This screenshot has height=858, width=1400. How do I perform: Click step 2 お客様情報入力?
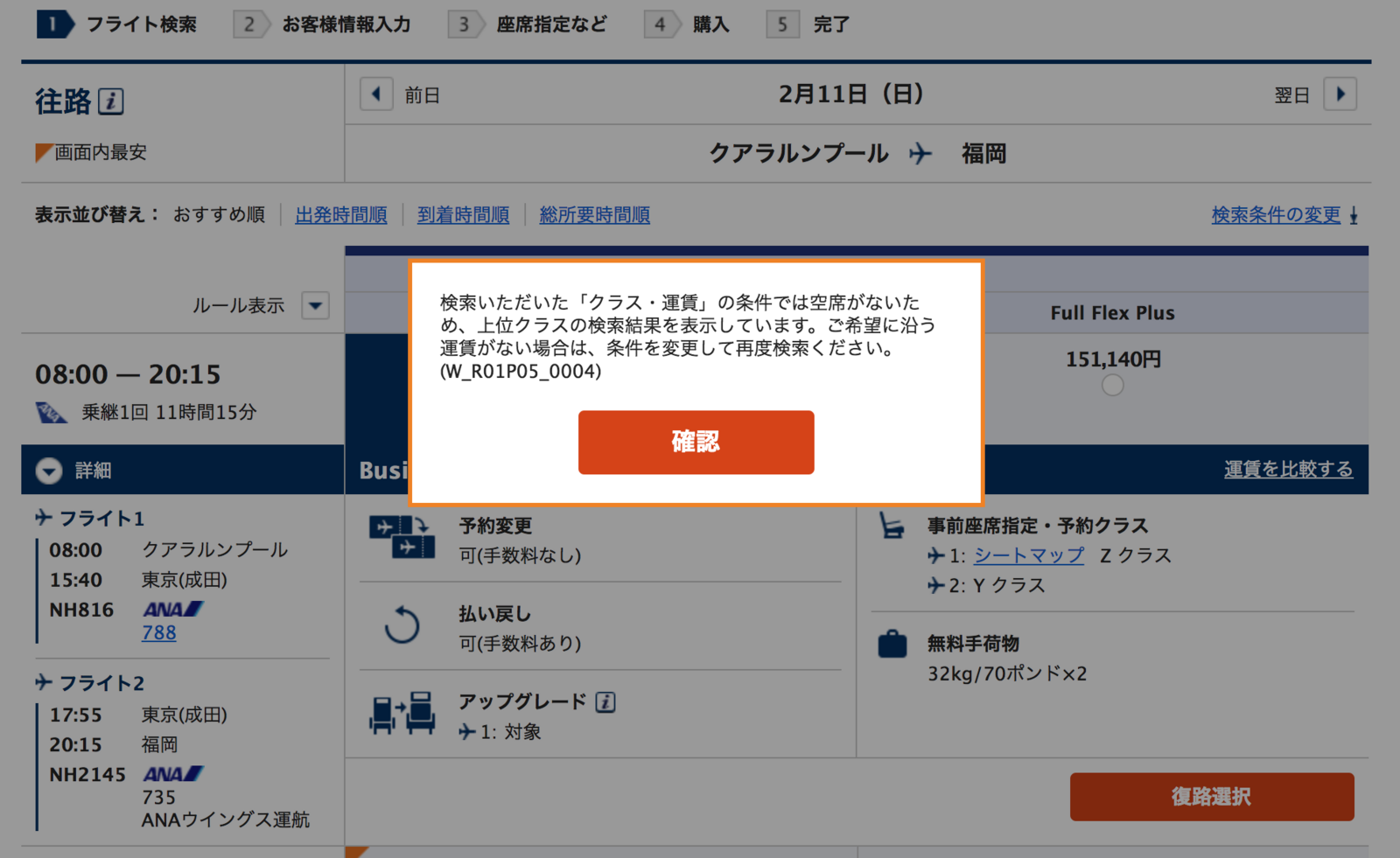322,24
